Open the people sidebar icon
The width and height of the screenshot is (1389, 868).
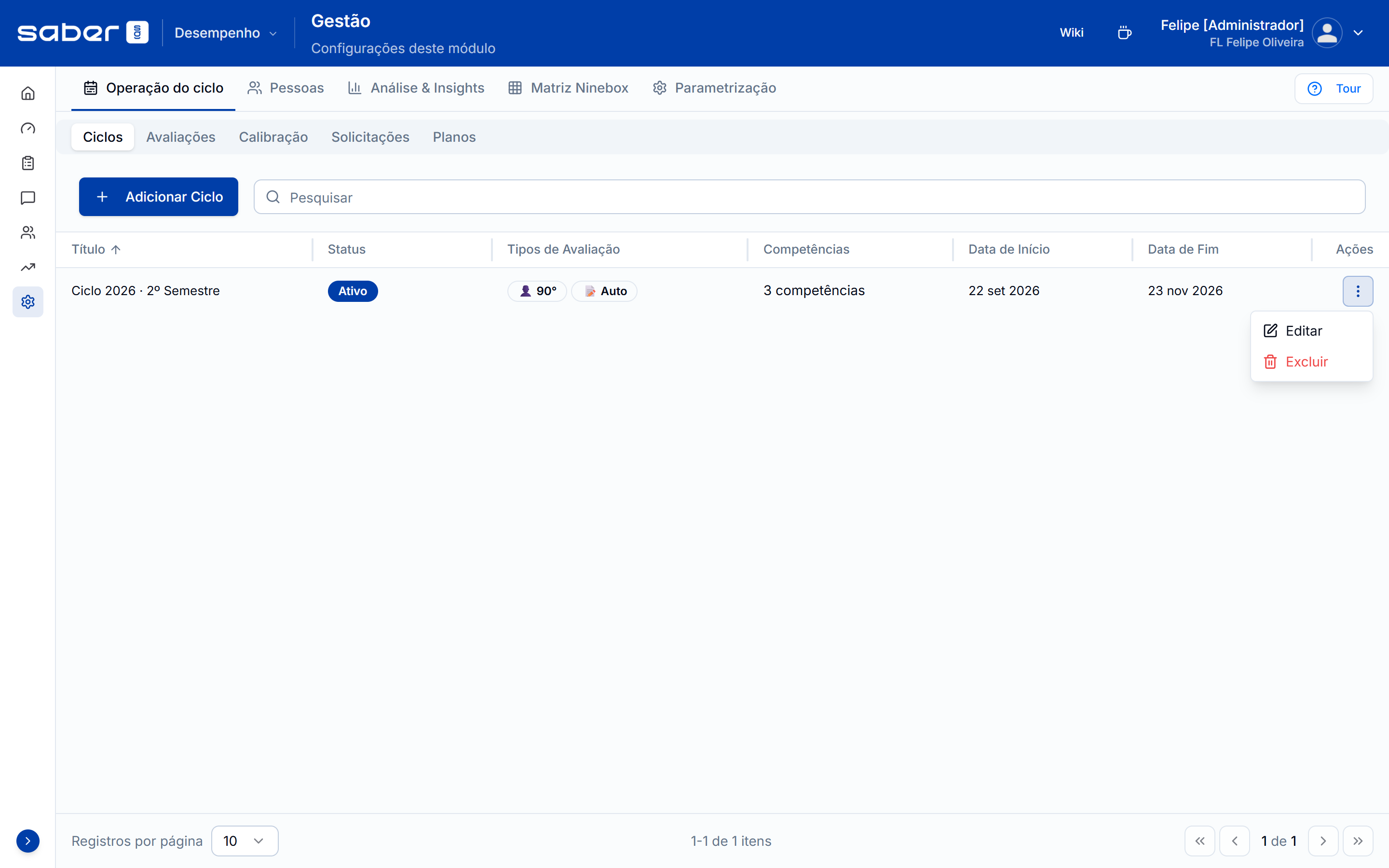pos(27,232)
